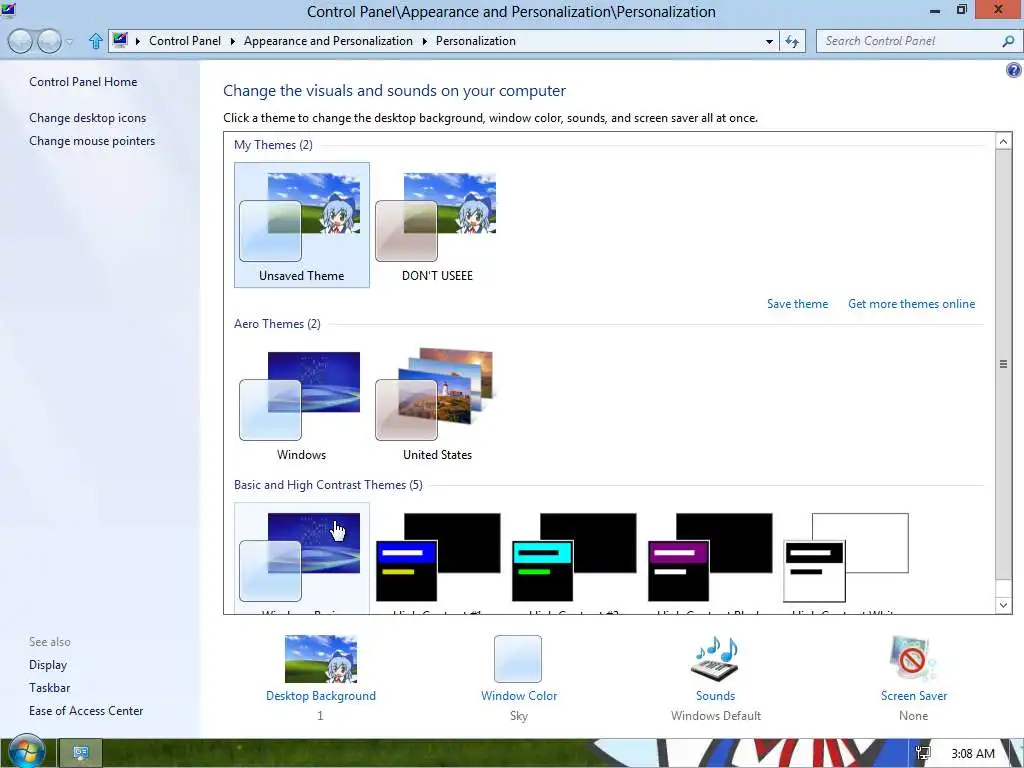Click the 3:08 AM clock
Viewport: 1024px width, 768px height.
972,754
